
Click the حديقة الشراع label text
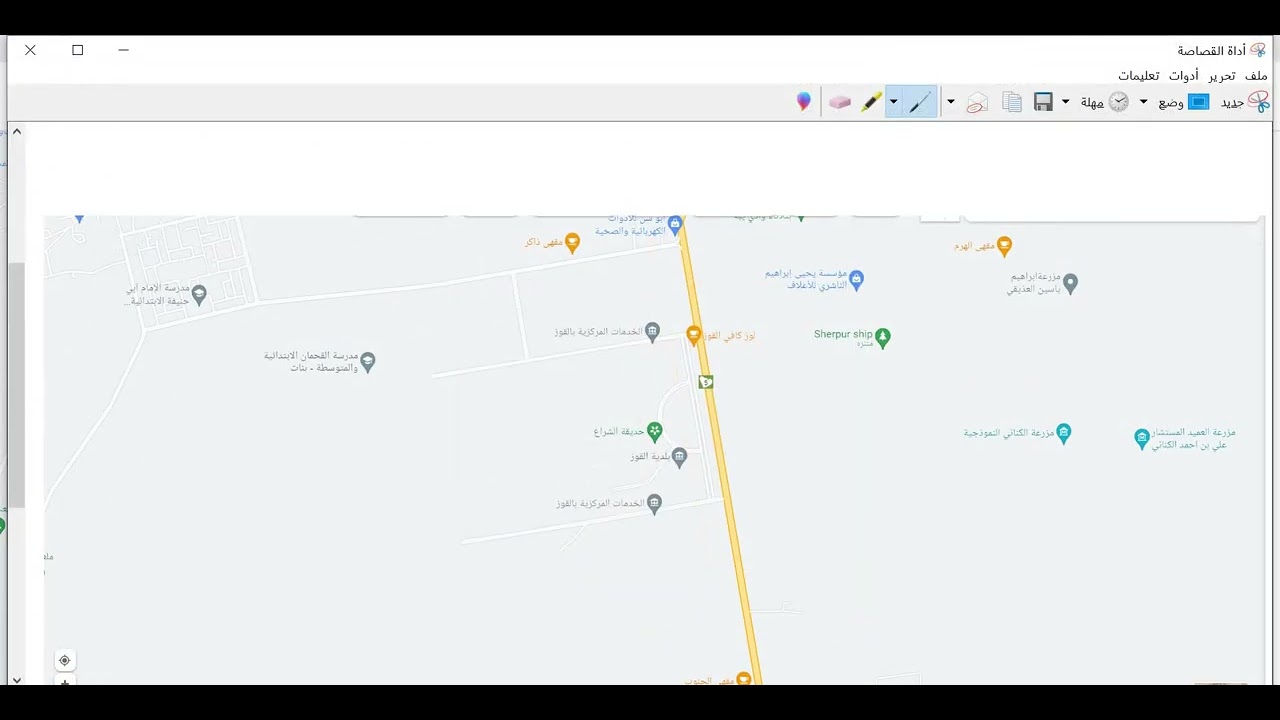(617, 432)
